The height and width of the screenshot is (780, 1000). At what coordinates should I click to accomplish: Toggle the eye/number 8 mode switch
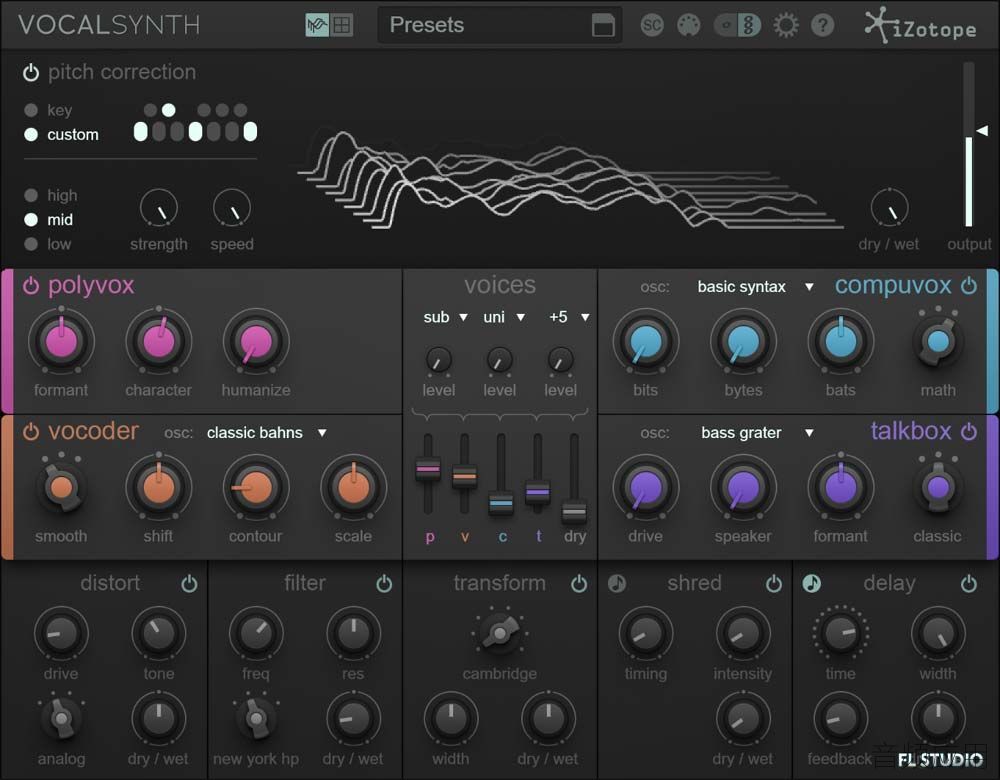pos(737,25)
